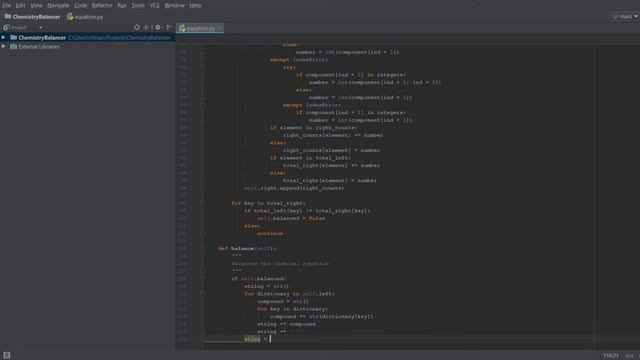The height and width of the screenshot is (360, 640).
Task: Open the Edit menu
Action: [x=20, y=5]
